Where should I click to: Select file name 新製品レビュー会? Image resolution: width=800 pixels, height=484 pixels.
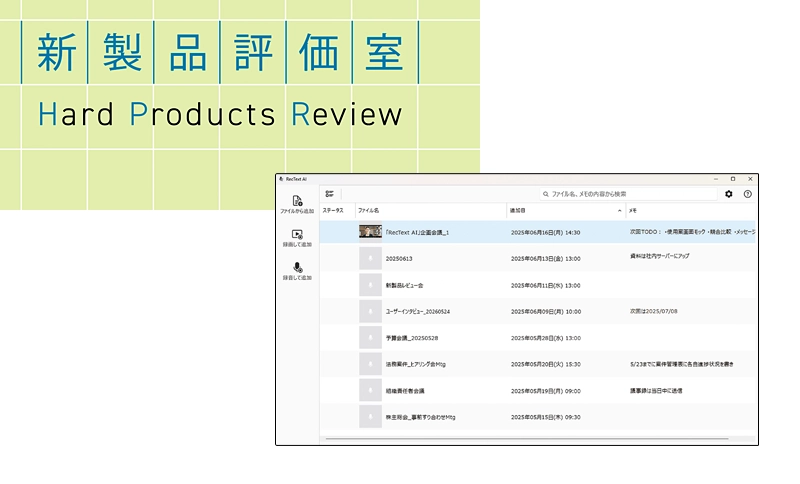point(405,286)
